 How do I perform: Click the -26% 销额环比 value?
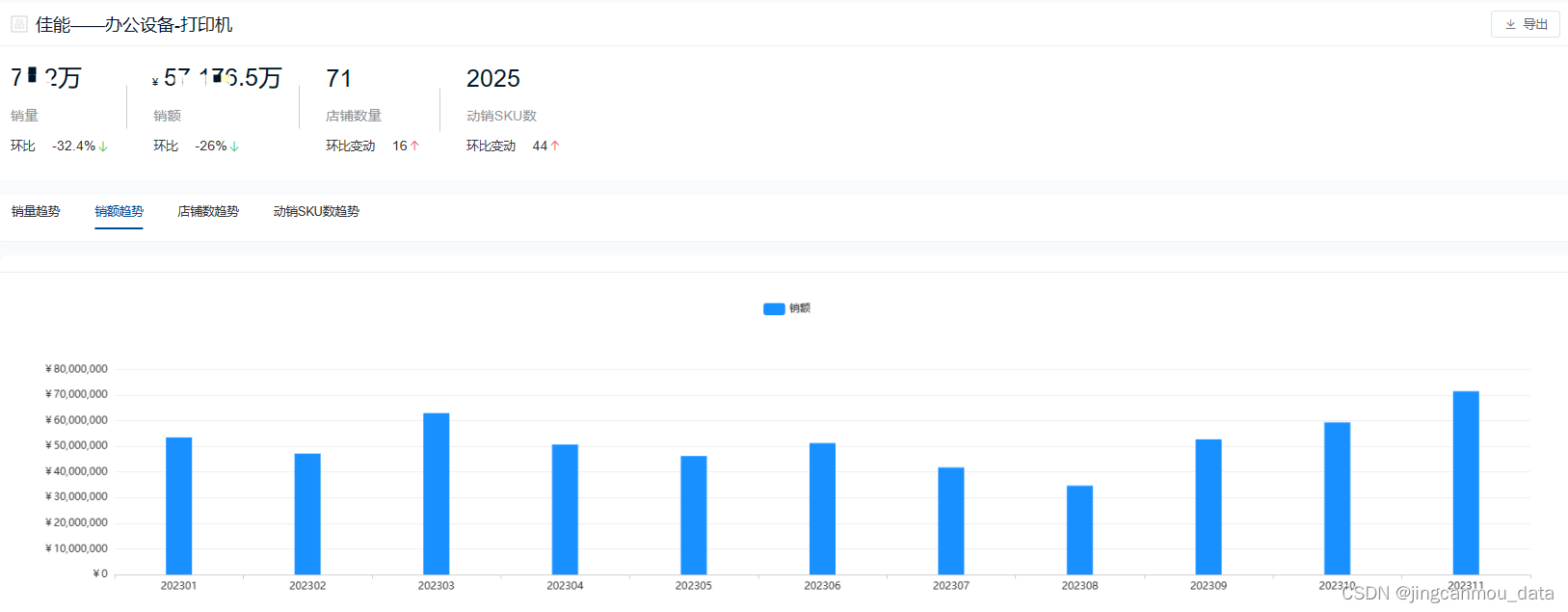tap(211, 146)
